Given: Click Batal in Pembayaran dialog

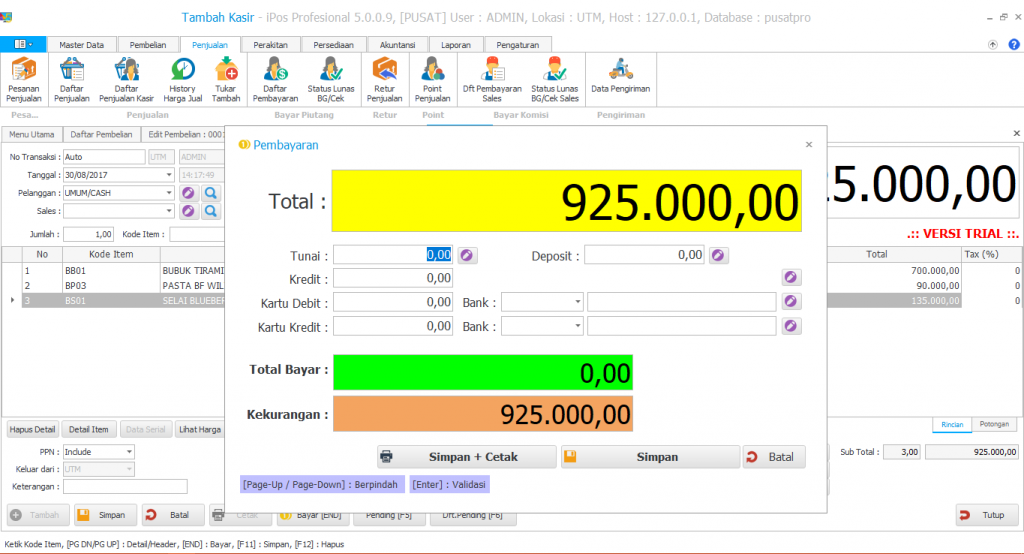Looking at the screenshot, I should coord(774,457).
